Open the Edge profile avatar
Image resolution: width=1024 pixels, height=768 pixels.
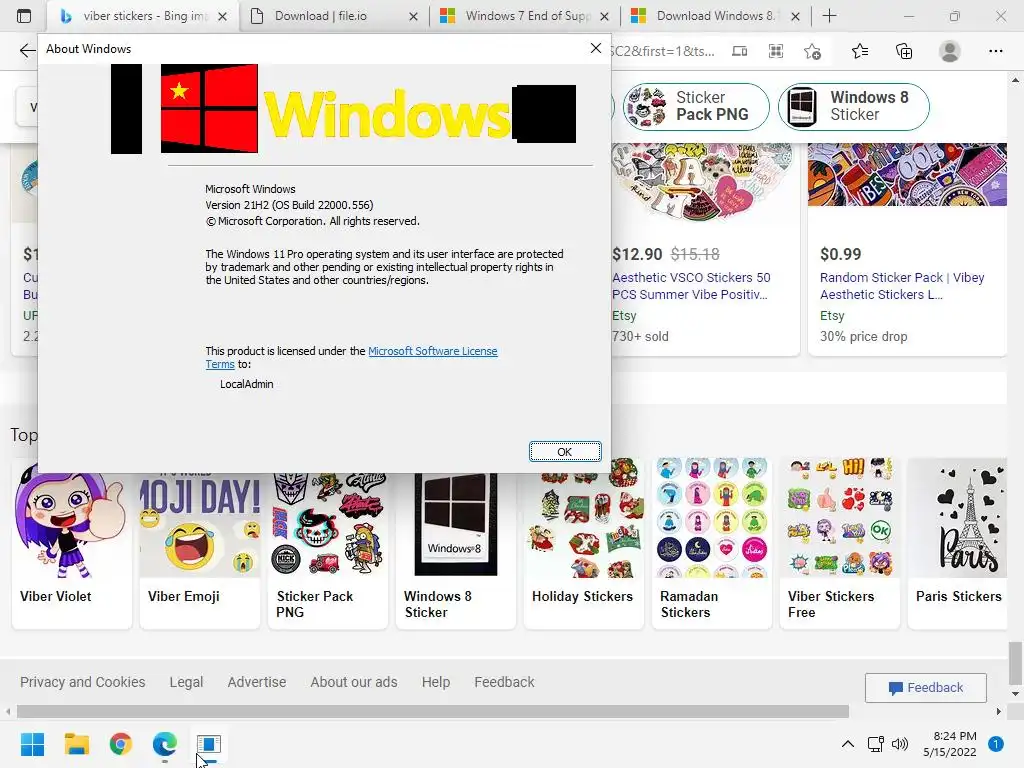tap(950, 51)
